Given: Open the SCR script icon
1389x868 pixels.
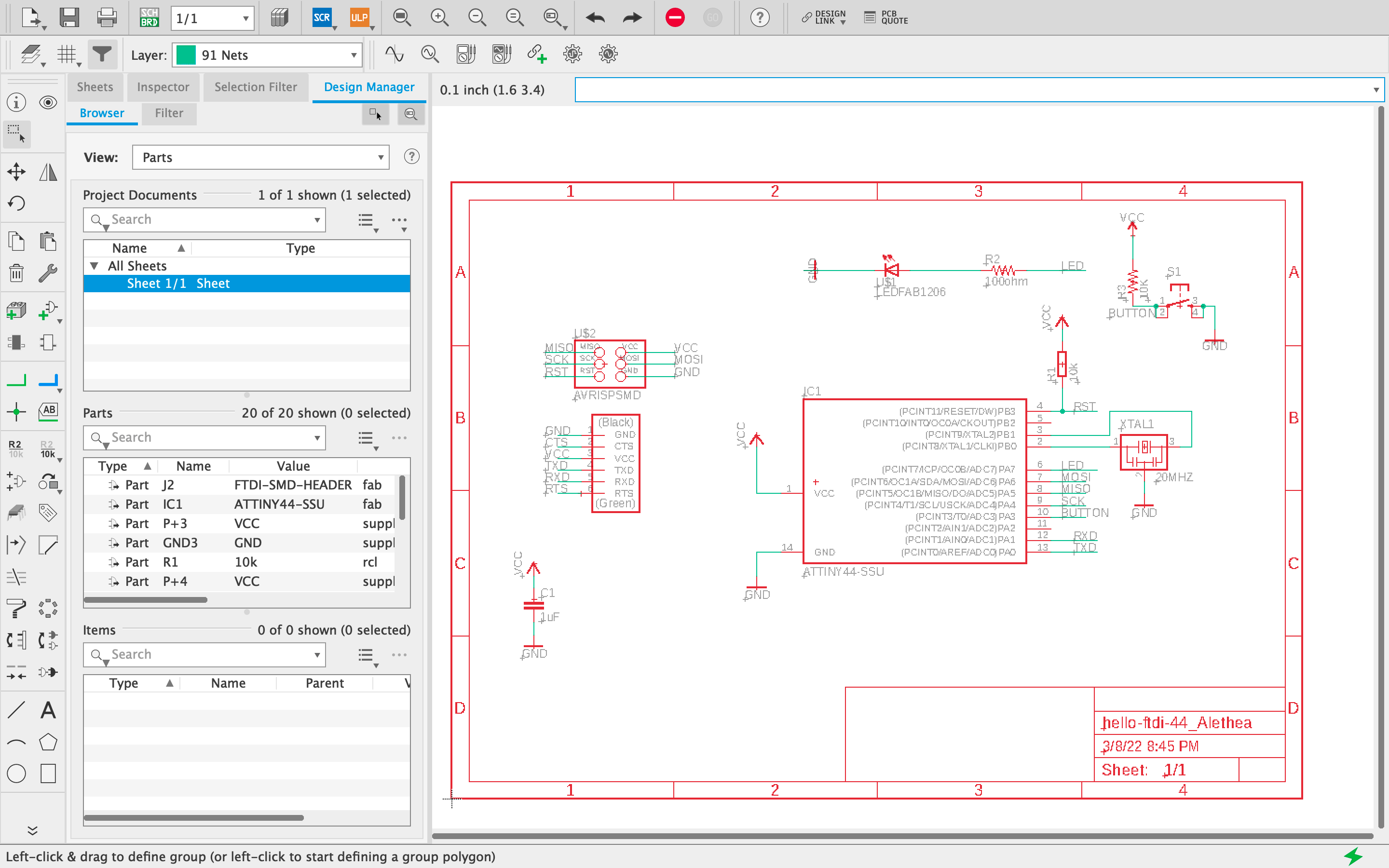Looking at the screenshot, I should pos(322,17).
